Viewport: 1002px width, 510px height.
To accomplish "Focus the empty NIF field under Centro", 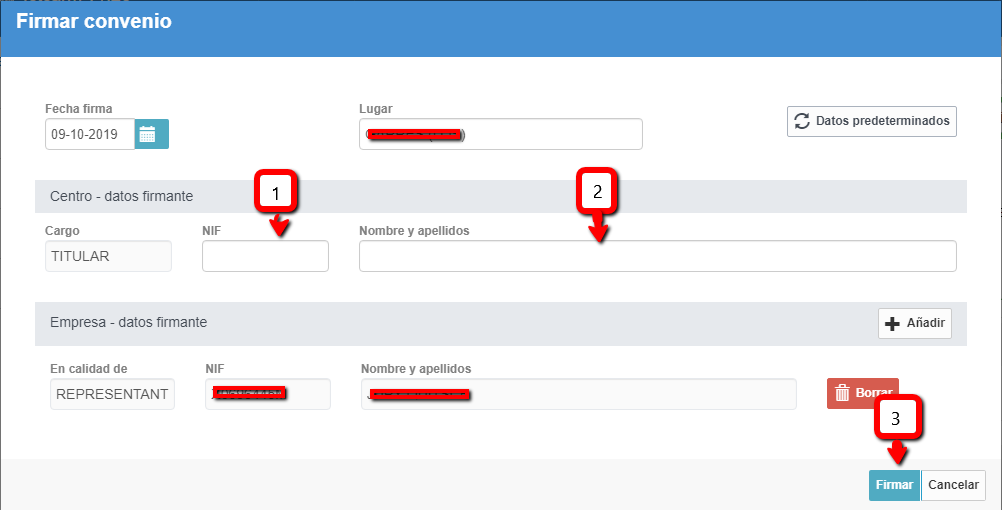I will pos(265,256).
